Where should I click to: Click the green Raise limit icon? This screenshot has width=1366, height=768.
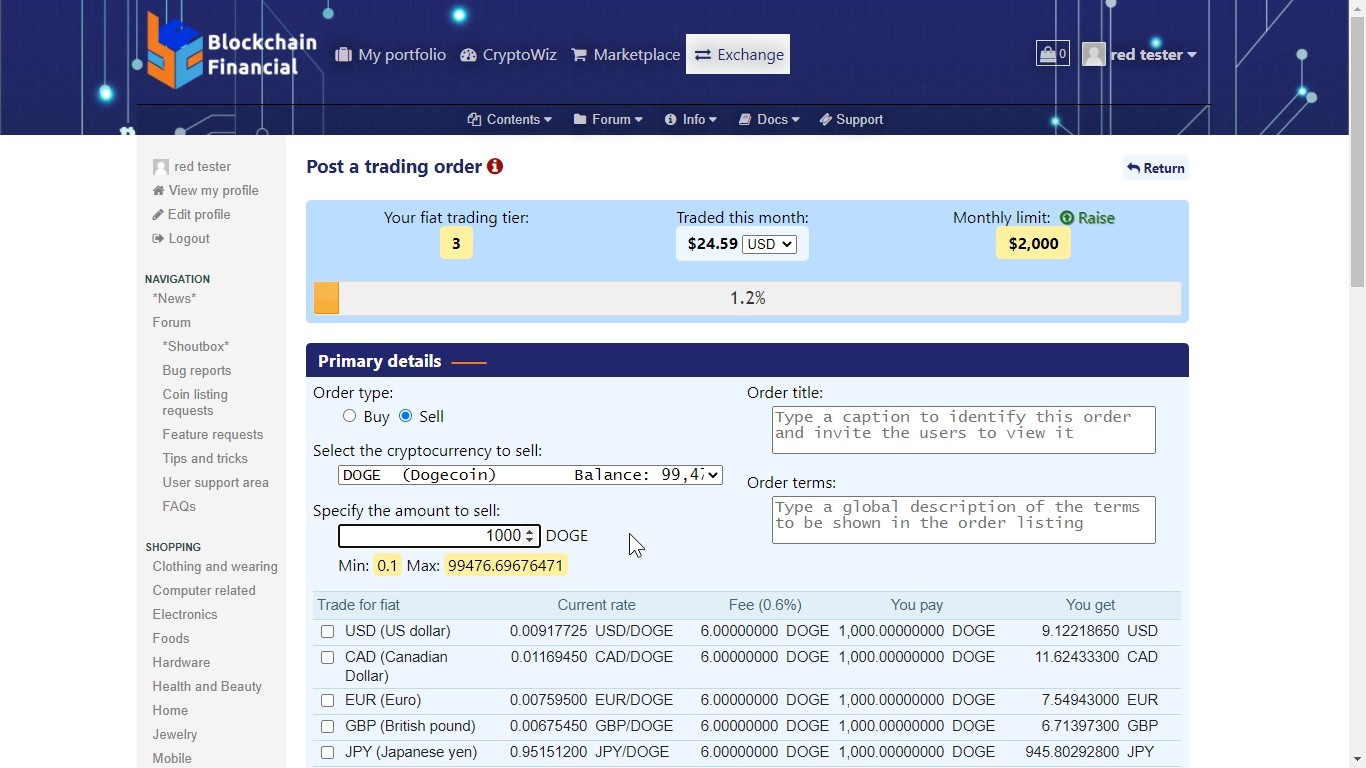pyautogui.click(x=1067, y=218)
